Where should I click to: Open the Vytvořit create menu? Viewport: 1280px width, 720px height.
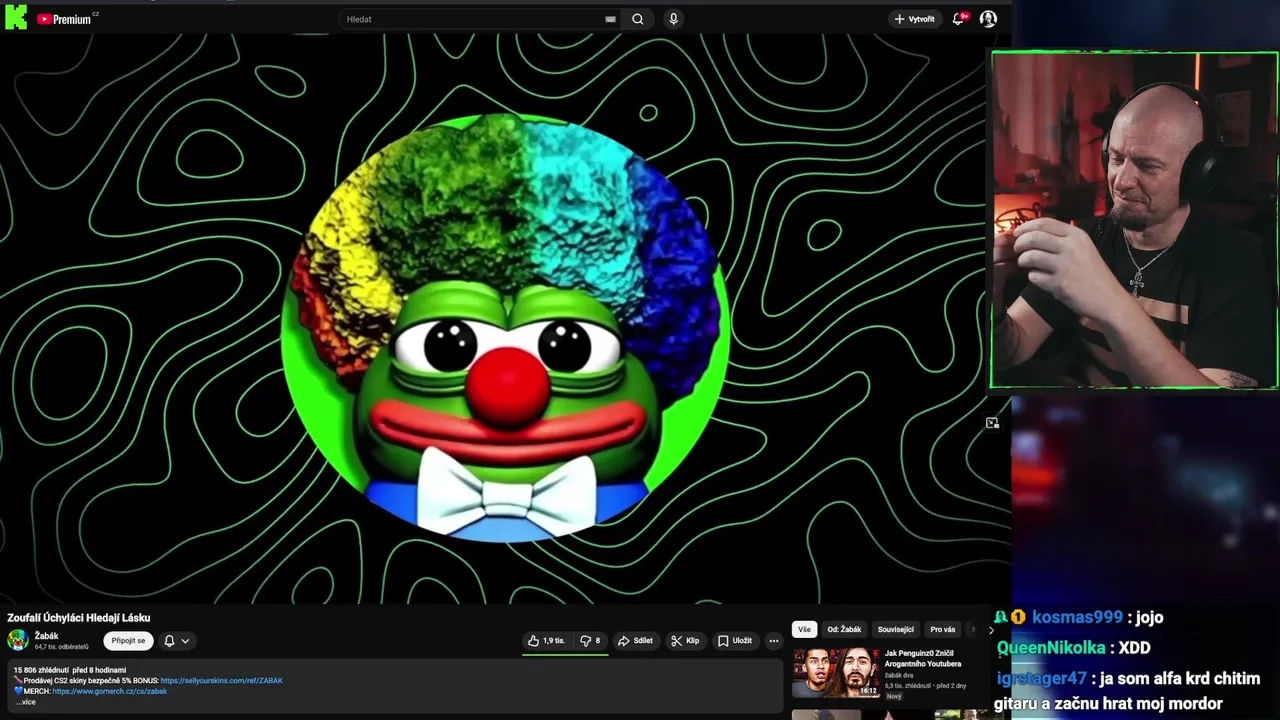tap(914, 19)
